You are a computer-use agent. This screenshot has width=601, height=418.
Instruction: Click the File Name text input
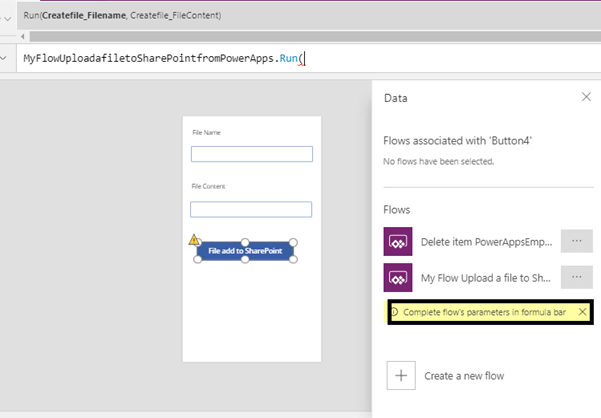[251, 154]
